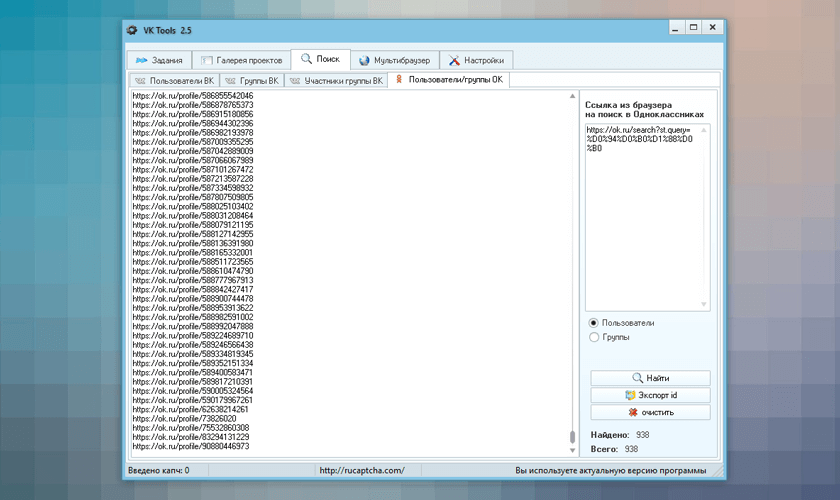Click profile link 75532860308
Image resolution: width=840 pixels, height=500 pixels.
point(191,428)
